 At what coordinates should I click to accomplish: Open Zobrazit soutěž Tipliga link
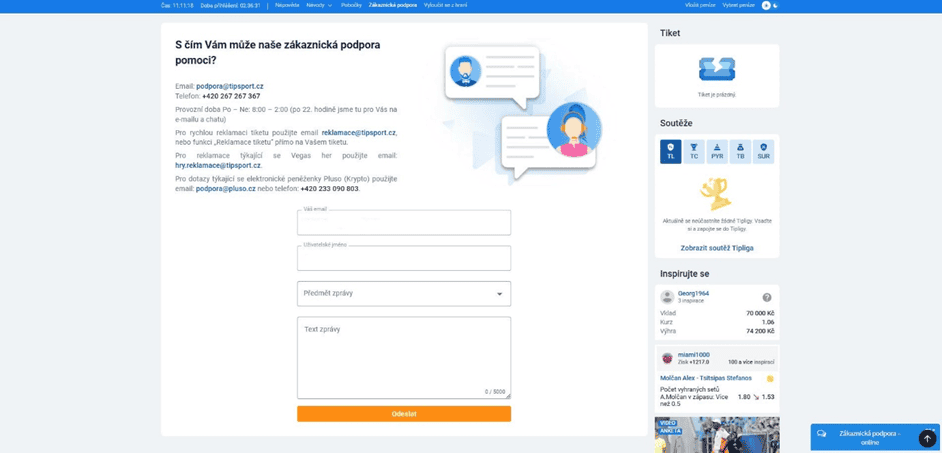click(x=717, y=248)
